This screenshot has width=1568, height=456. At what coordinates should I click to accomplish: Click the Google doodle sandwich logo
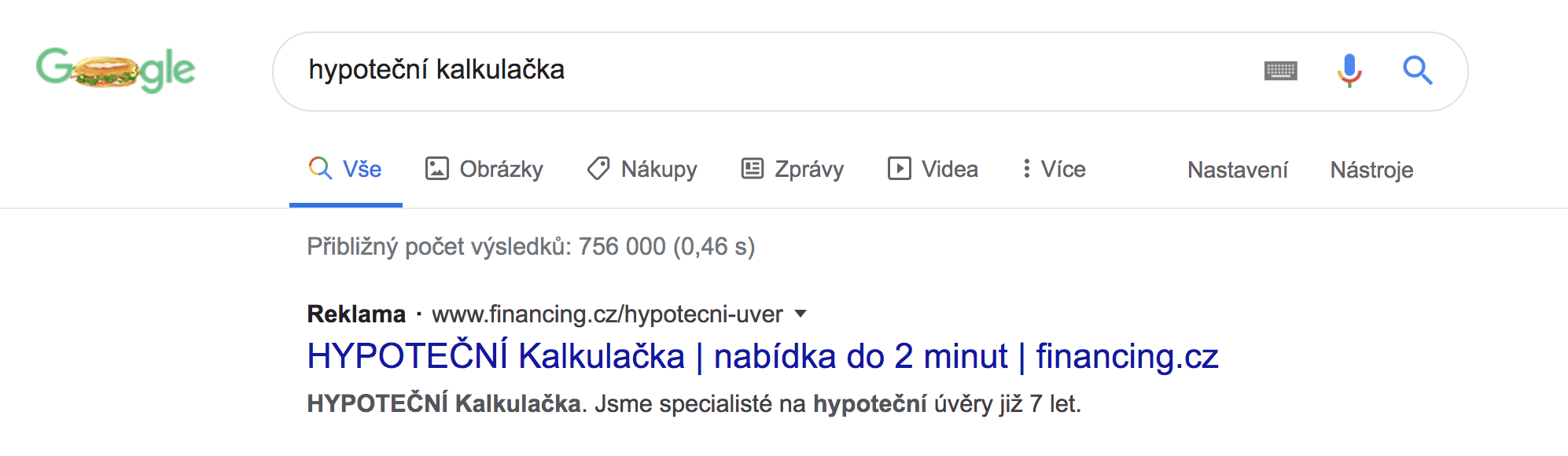(x=116, y=70)
